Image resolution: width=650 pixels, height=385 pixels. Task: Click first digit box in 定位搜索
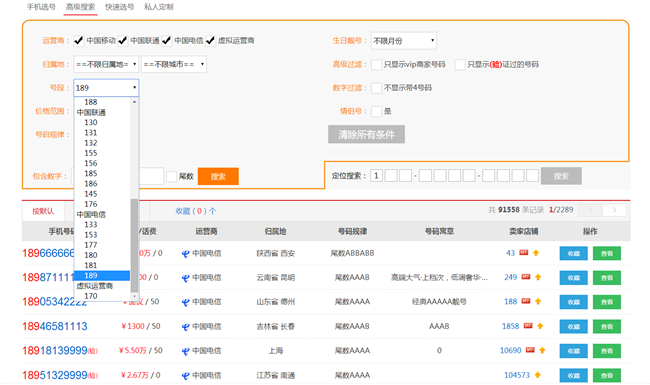pyautogui.click(x=376, y=176)
